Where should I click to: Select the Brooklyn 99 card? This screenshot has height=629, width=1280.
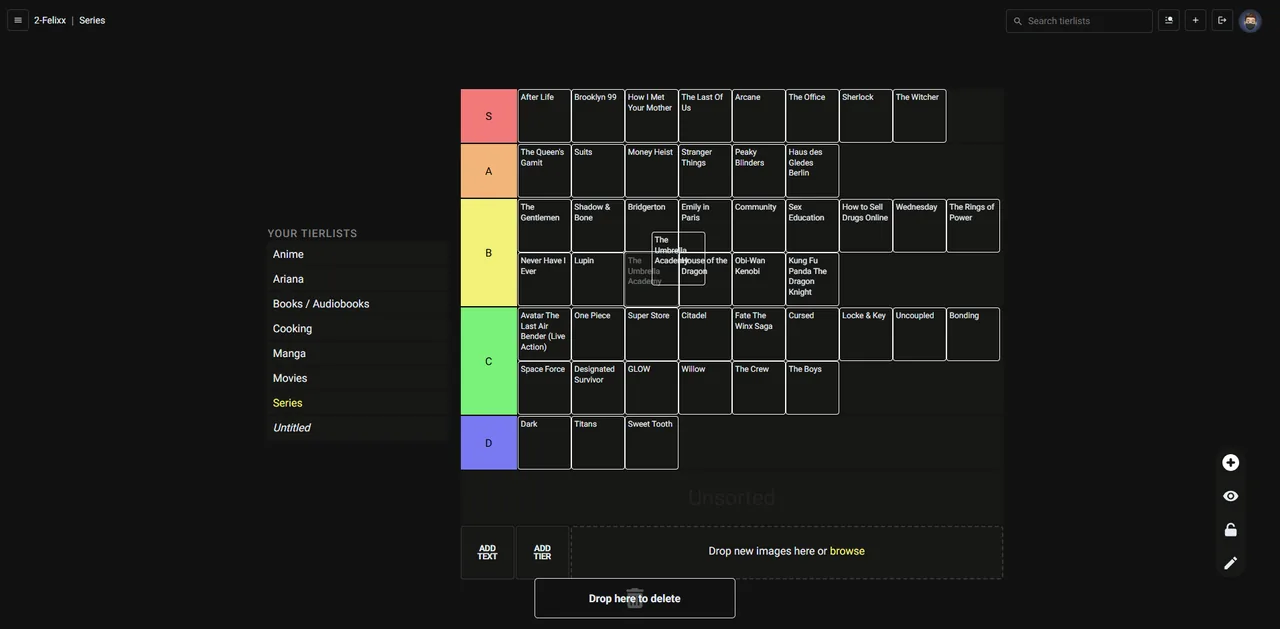pos(598,116)
